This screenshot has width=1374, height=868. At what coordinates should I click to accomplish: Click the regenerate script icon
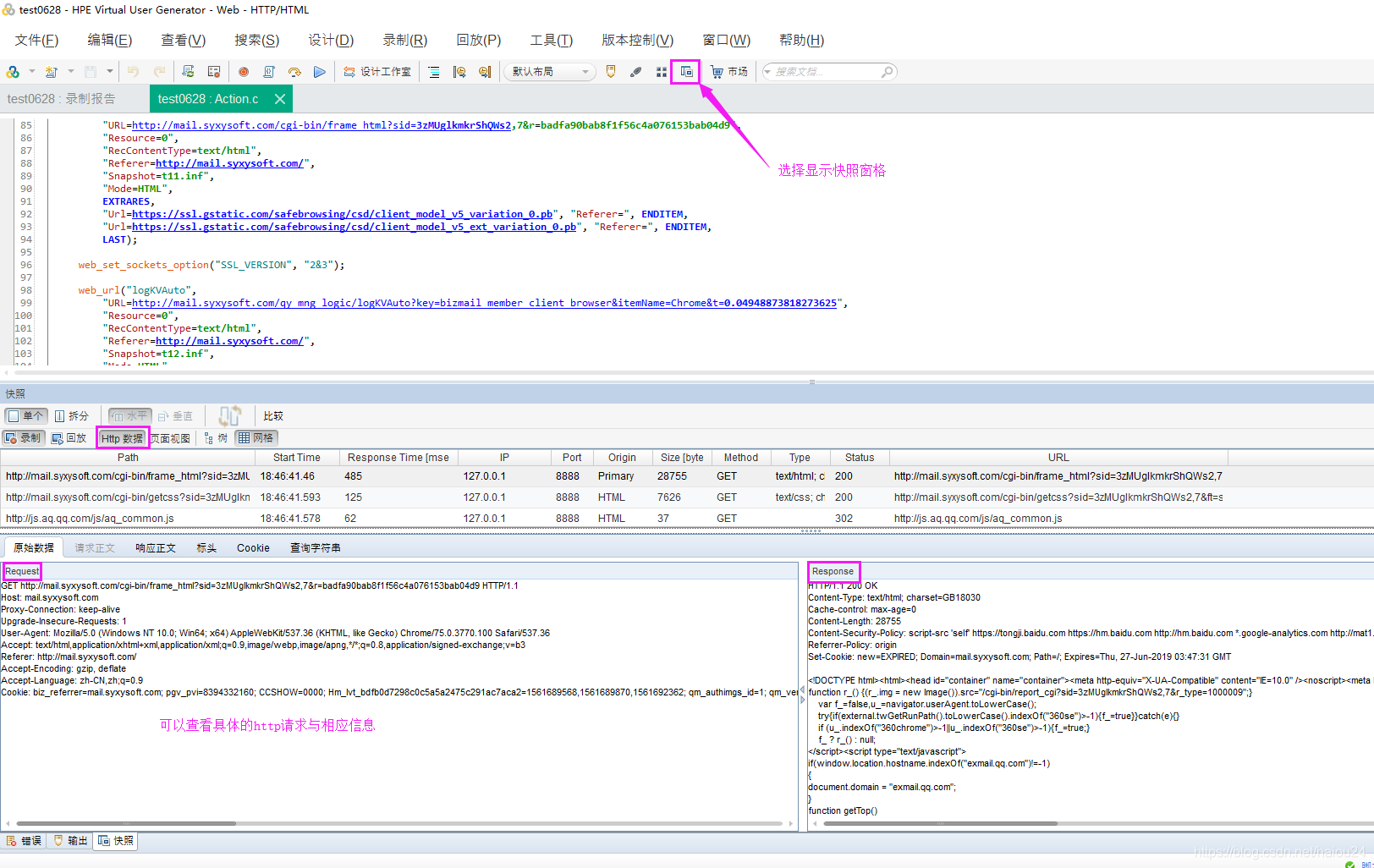[188, 72]
